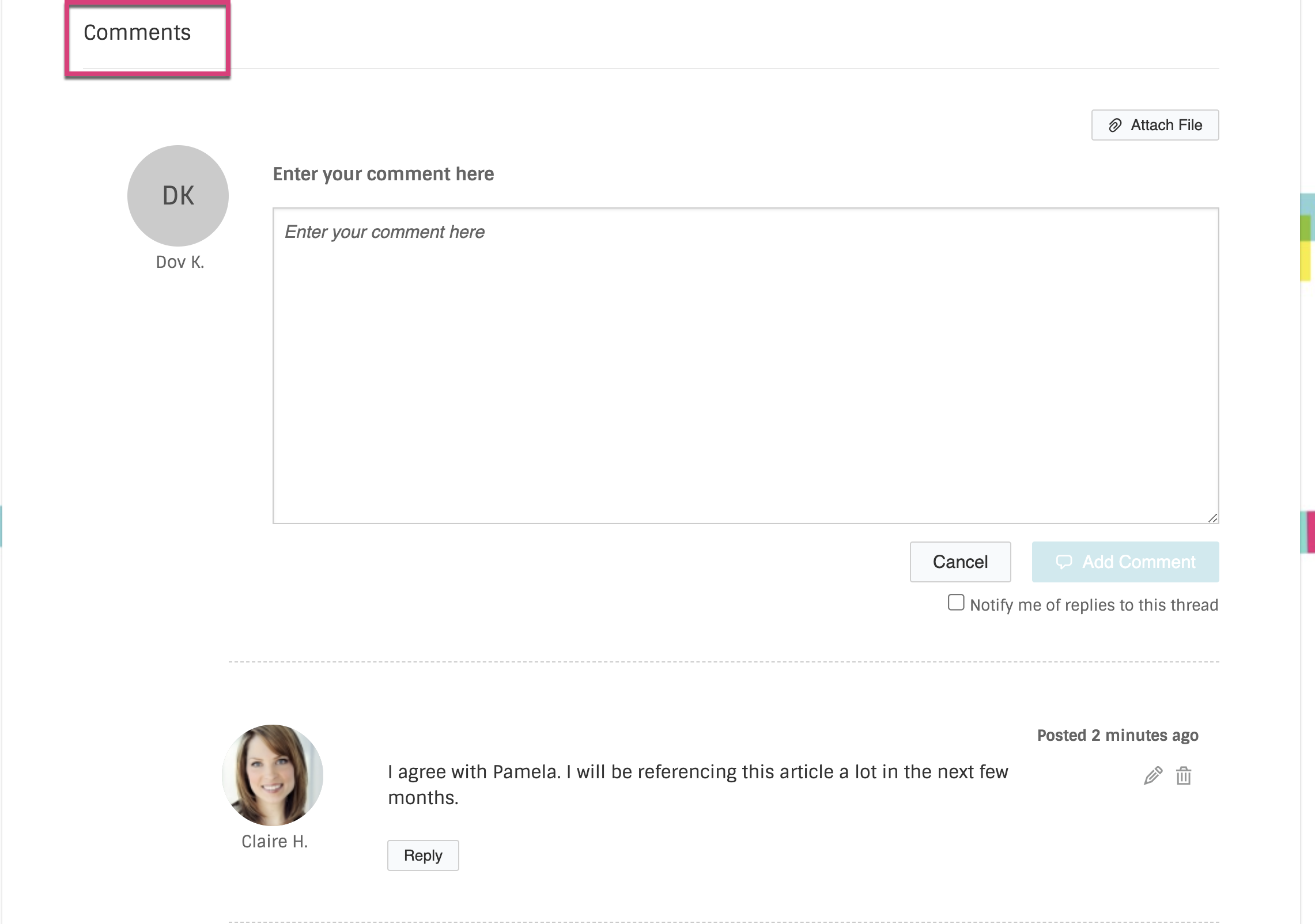Click the Posted 2 minutes ago timestamp
1315x924 pixels.
pos(1117,735)
